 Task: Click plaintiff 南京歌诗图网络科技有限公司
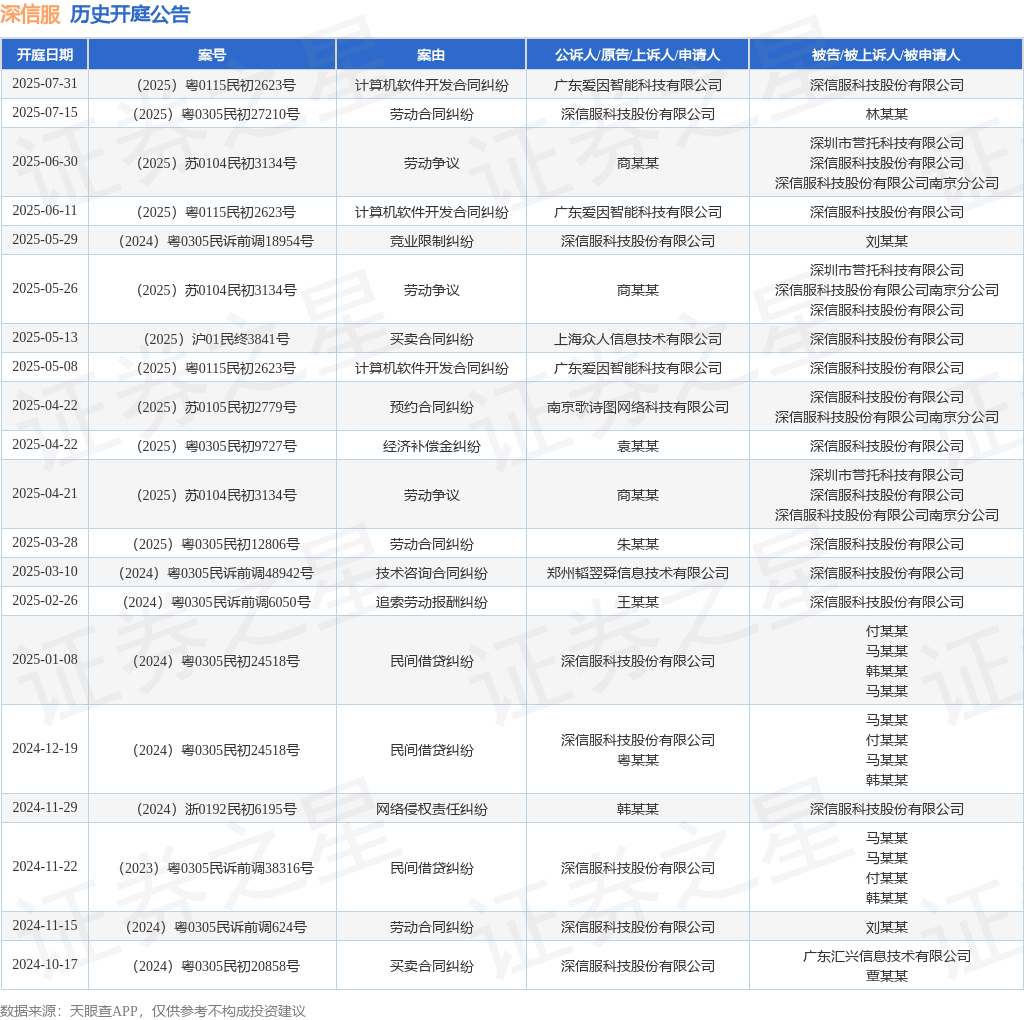pos(637,407)
